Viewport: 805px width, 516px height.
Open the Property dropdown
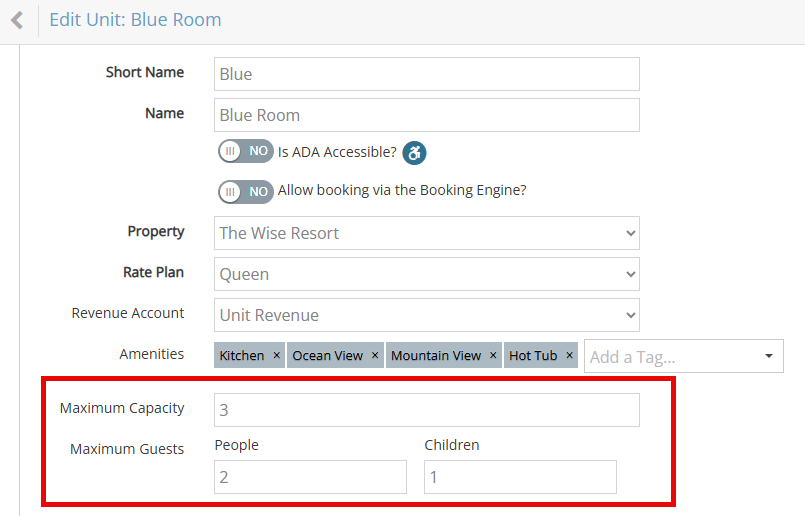pyautogui.click(x=427, y=233)
